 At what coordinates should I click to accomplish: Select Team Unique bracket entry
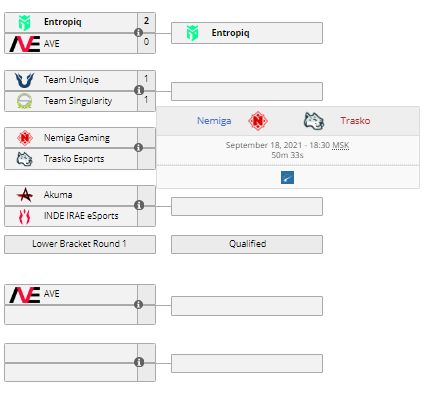pos(71,80)
